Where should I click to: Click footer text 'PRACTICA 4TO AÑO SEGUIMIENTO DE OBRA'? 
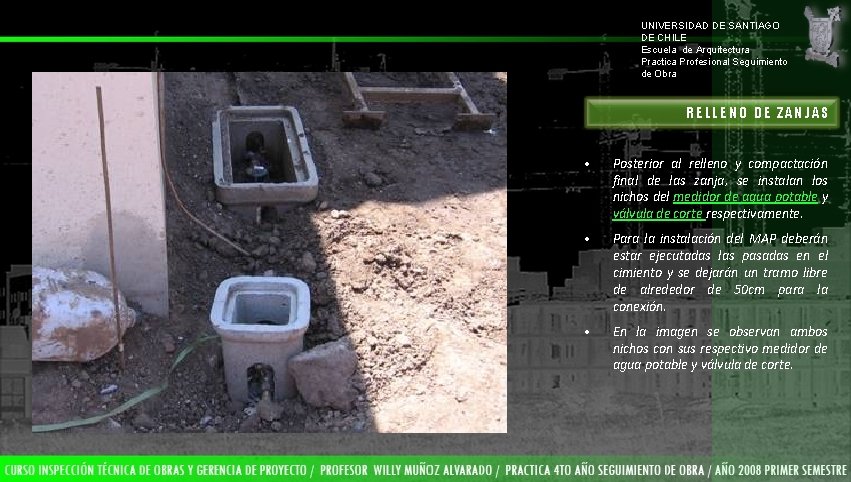[604, 470]
